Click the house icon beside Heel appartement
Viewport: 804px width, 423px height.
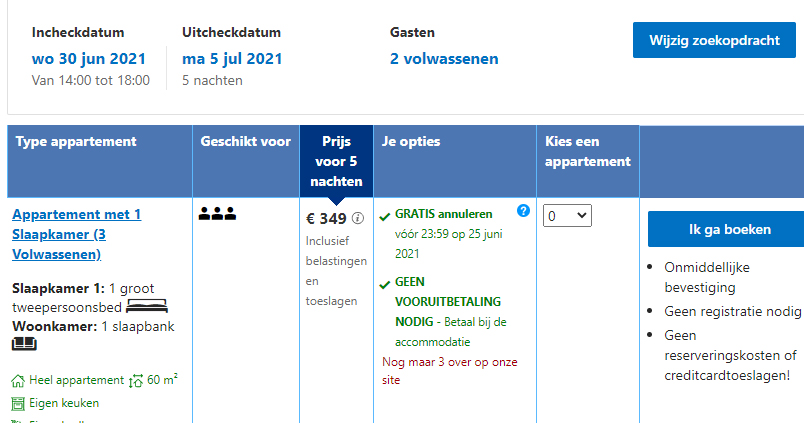click(18, 381)
